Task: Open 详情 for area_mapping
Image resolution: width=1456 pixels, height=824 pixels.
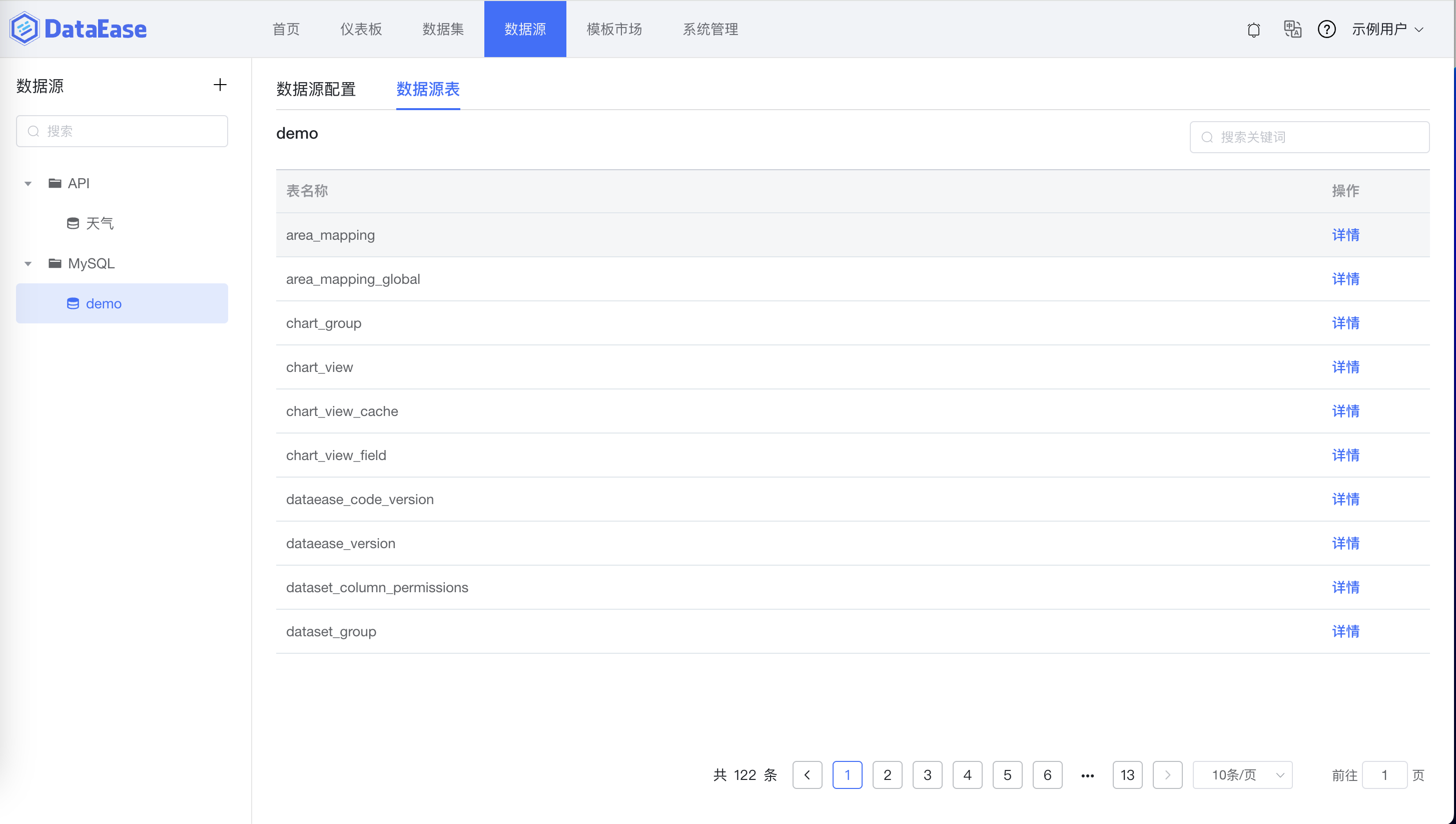Action: click(x=1345, y=235)
